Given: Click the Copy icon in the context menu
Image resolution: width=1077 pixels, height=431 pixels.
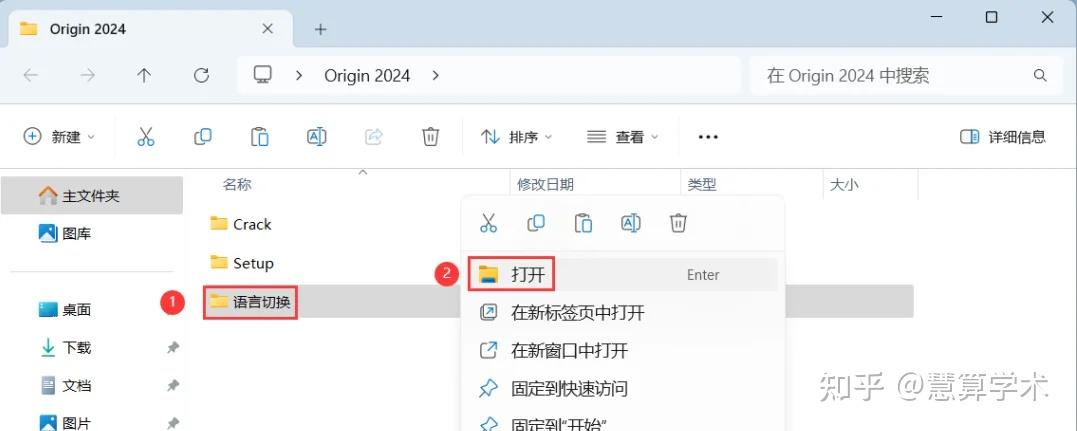Looking at the screenshot, I should (x=536, y=223).
